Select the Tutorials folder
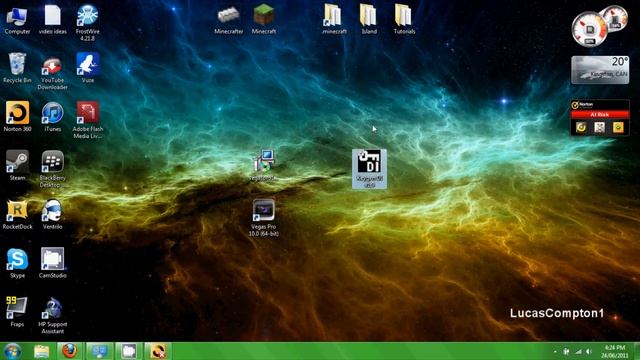This screenshot has height=360, width=640. (x=404, y=20)
